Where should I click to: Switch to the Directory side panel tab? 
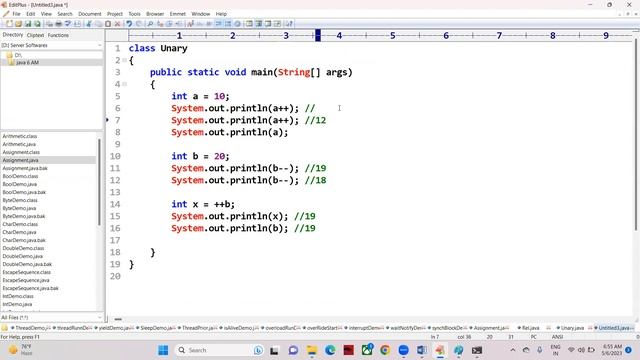13,35
